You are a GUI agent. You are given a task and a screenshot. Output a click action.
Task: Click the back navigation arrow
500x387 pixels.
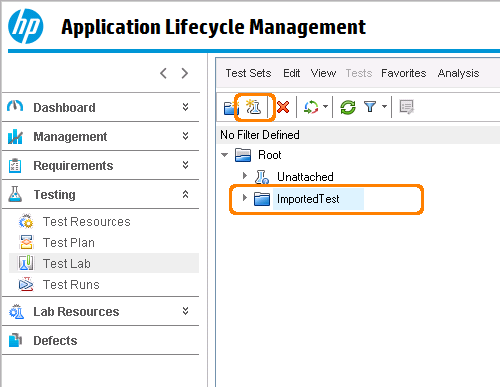tap(163, 73)
